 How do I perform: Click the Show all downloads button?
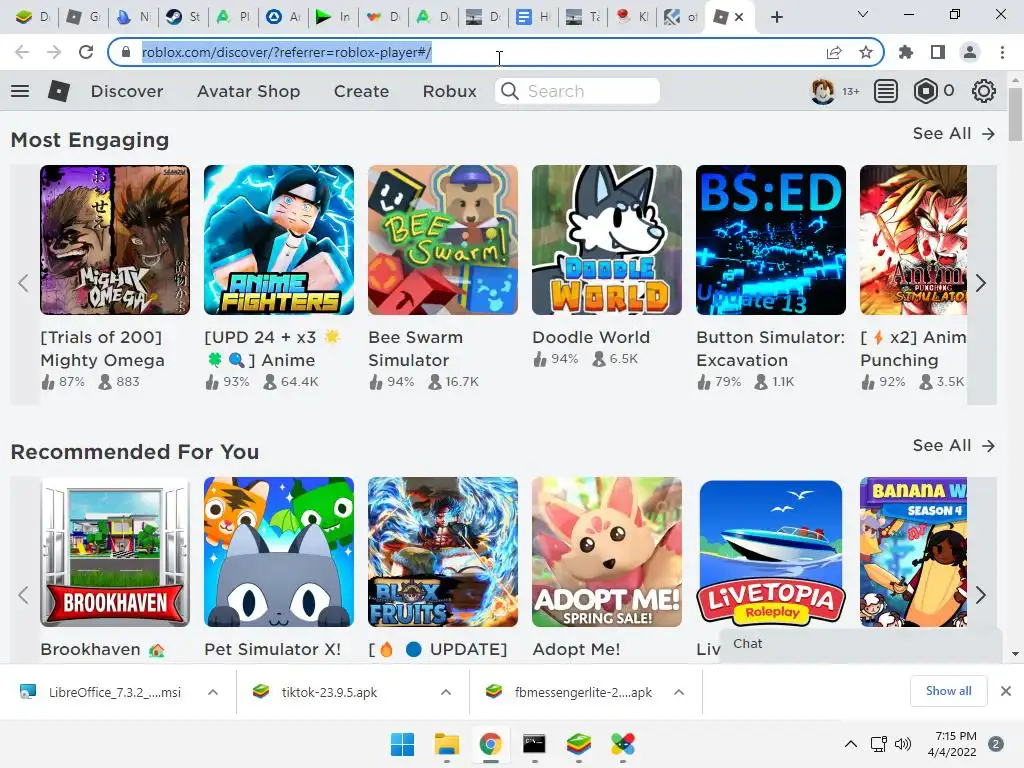(x=948, y=691)
